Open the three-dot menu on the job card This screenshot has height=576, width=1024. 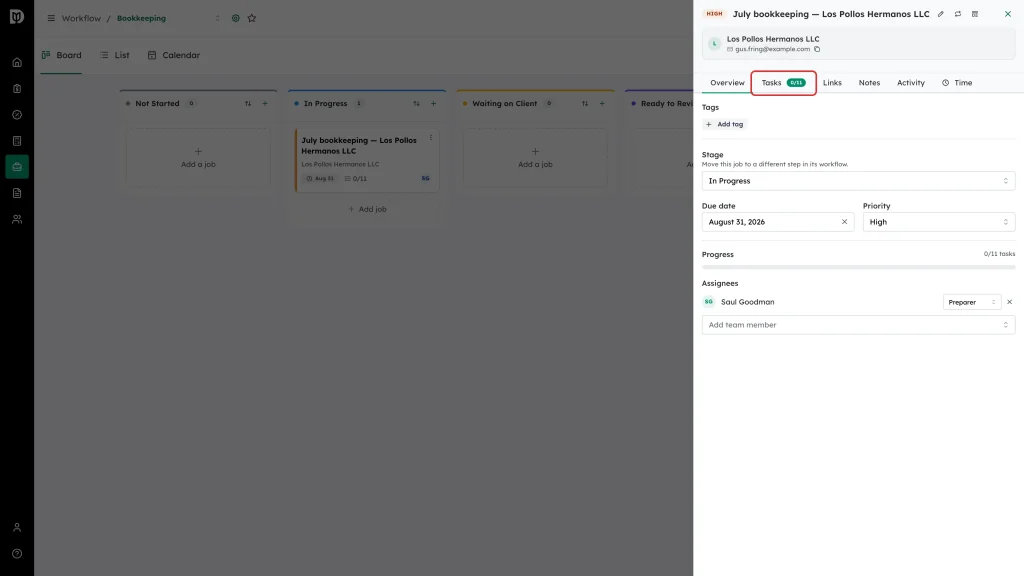coord(430,138)
